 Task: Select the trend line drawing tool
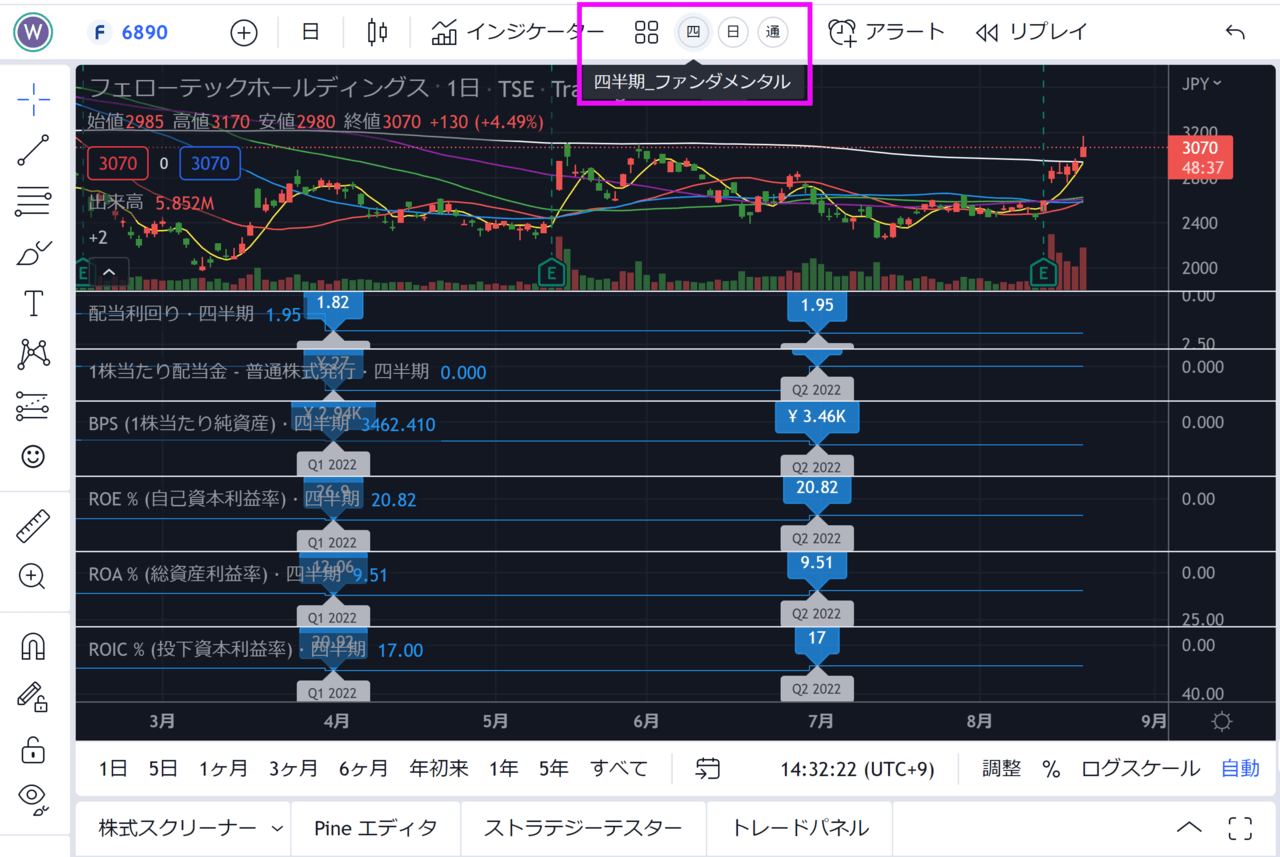tap(33, 150)
